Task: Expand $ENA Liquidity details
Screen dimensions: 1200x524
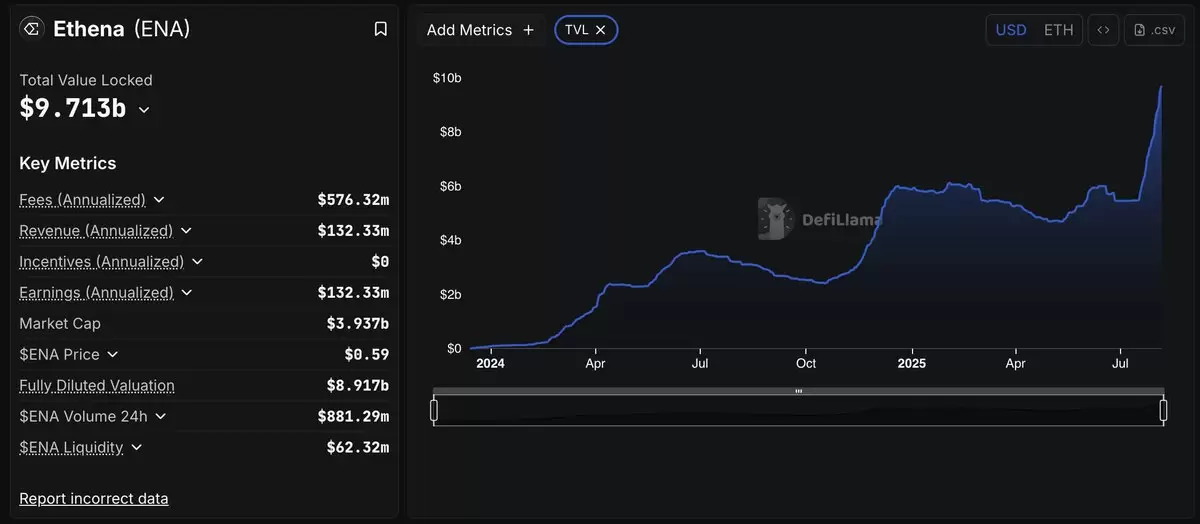Action: click(x=136, y=448)
